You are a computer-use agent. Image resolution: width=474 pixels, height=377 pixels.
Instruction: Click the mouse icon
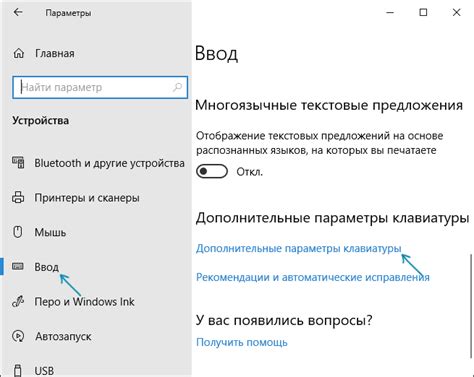(18, 232)
